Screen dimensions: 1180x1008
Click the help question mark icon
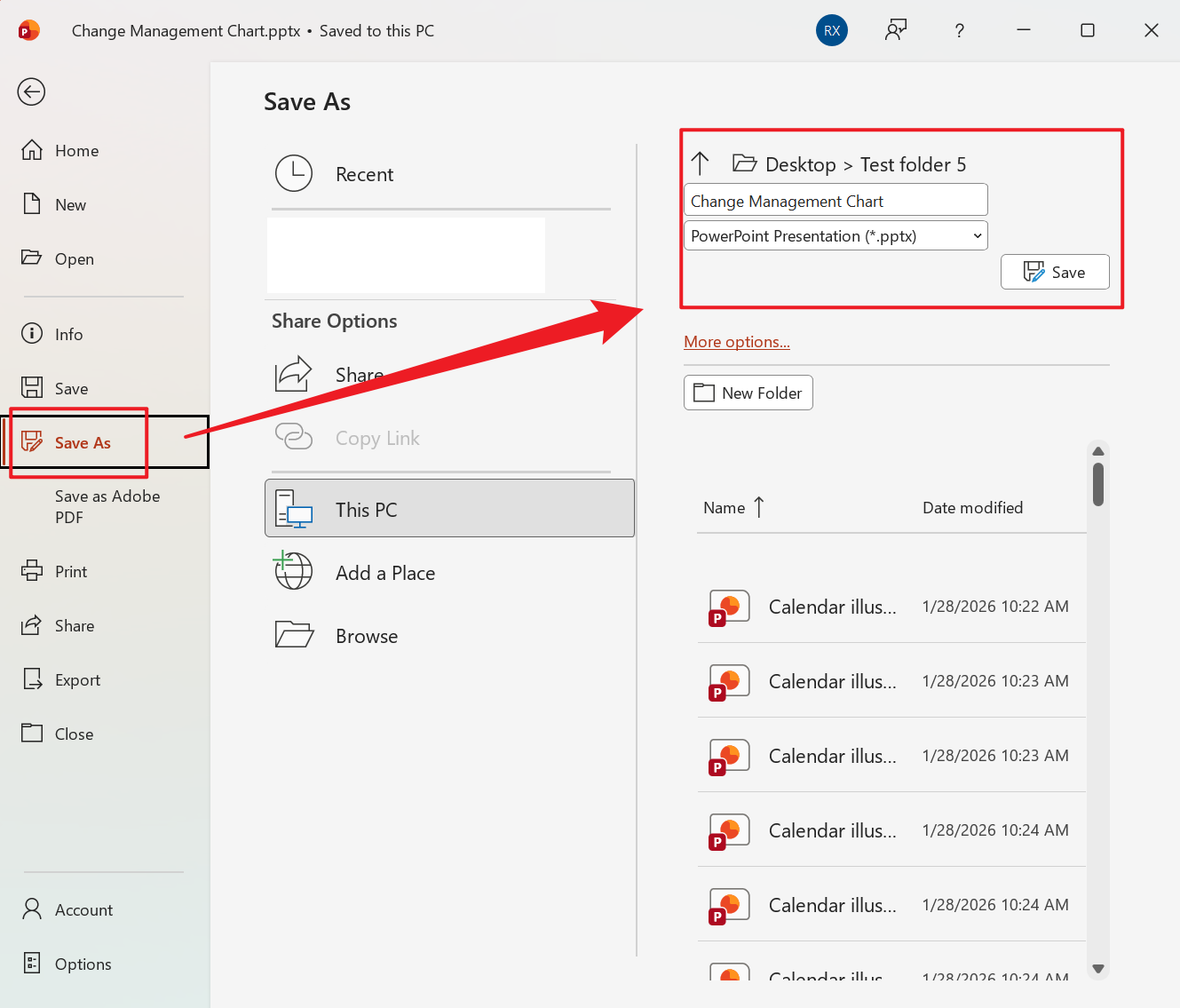tap(959, 30)
